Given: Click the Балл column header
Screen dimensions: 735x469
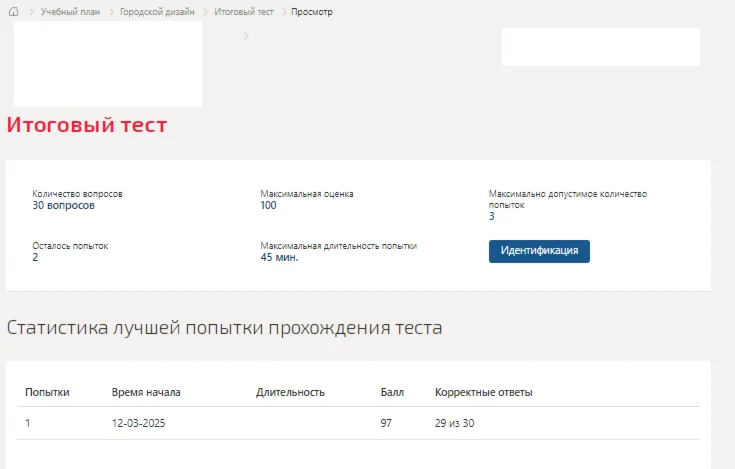Looking at the screenshot, I should click(392, 392).
